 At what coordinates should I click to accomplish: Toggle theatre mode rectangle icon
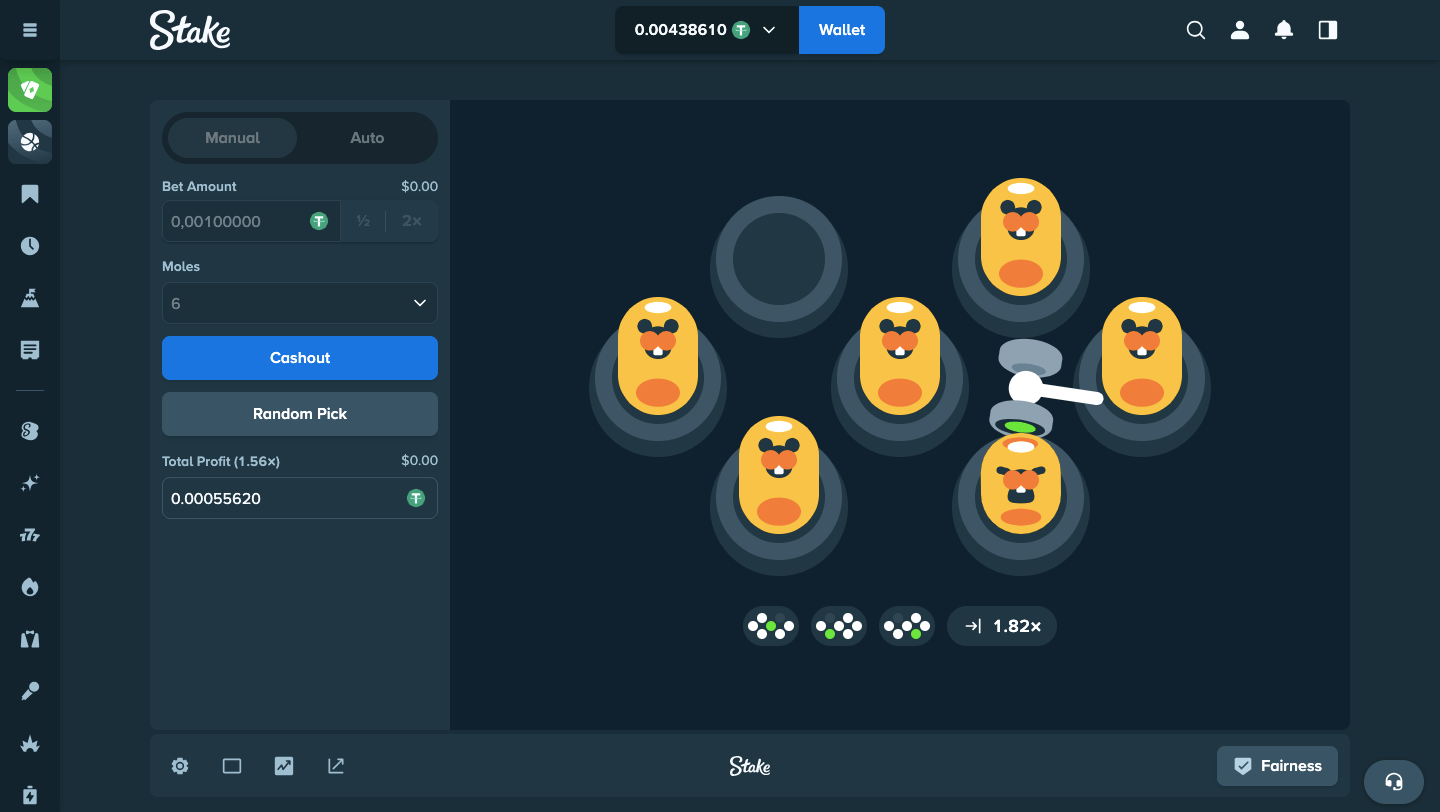coord(232,766)
